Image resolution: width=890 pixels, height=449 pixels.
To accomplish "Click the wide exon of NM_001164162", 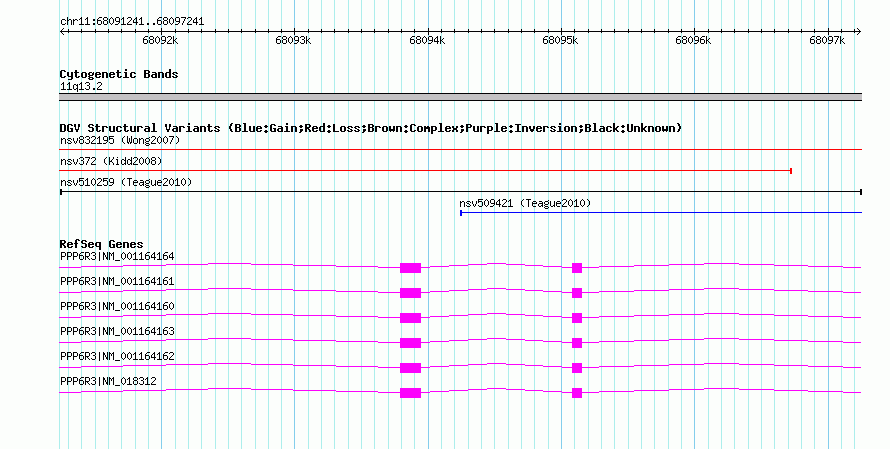I will point(410,368).
